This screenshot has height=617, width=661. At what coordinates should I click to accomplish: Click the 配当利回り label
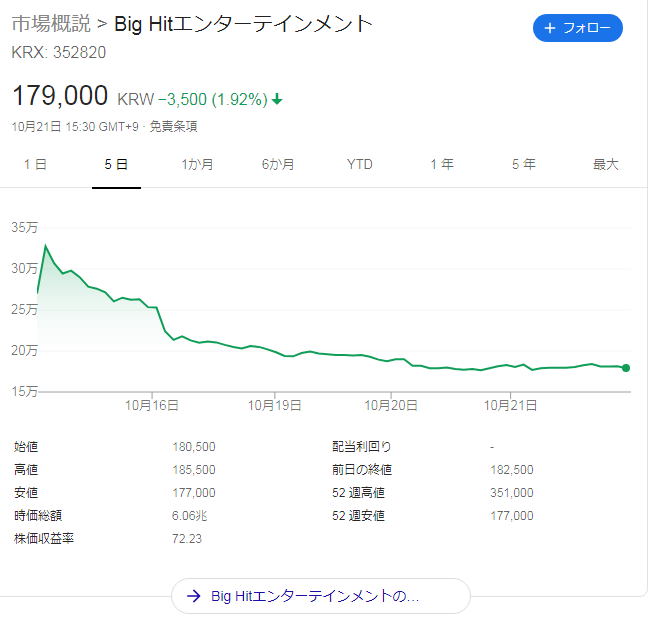click(362, 446)
